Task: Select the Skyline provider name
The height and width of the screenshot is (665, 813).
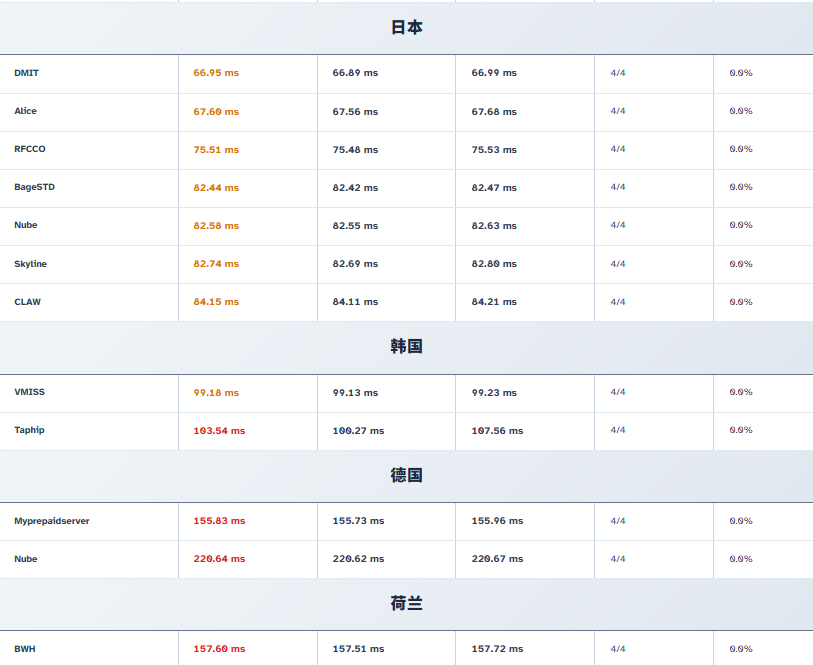Action: (x=30, y=264)
